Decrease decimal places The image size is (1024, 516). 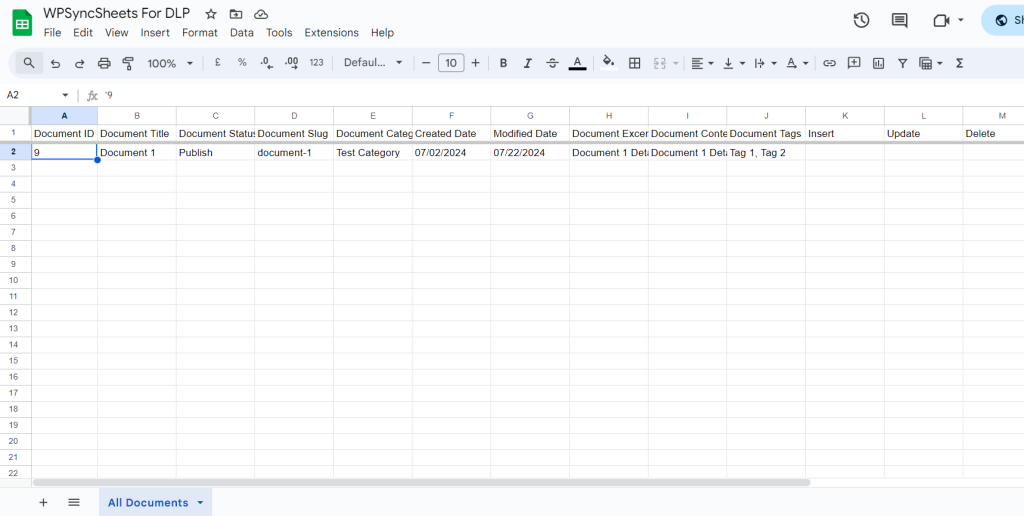pos(266,63)
